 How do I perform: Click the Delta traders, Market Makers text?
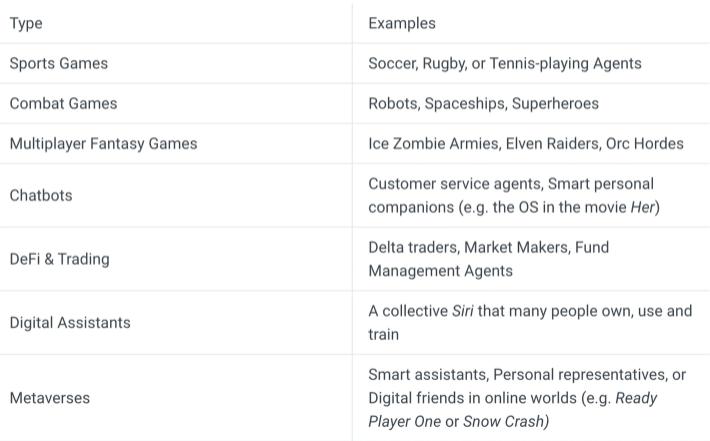tap(488, 247)
